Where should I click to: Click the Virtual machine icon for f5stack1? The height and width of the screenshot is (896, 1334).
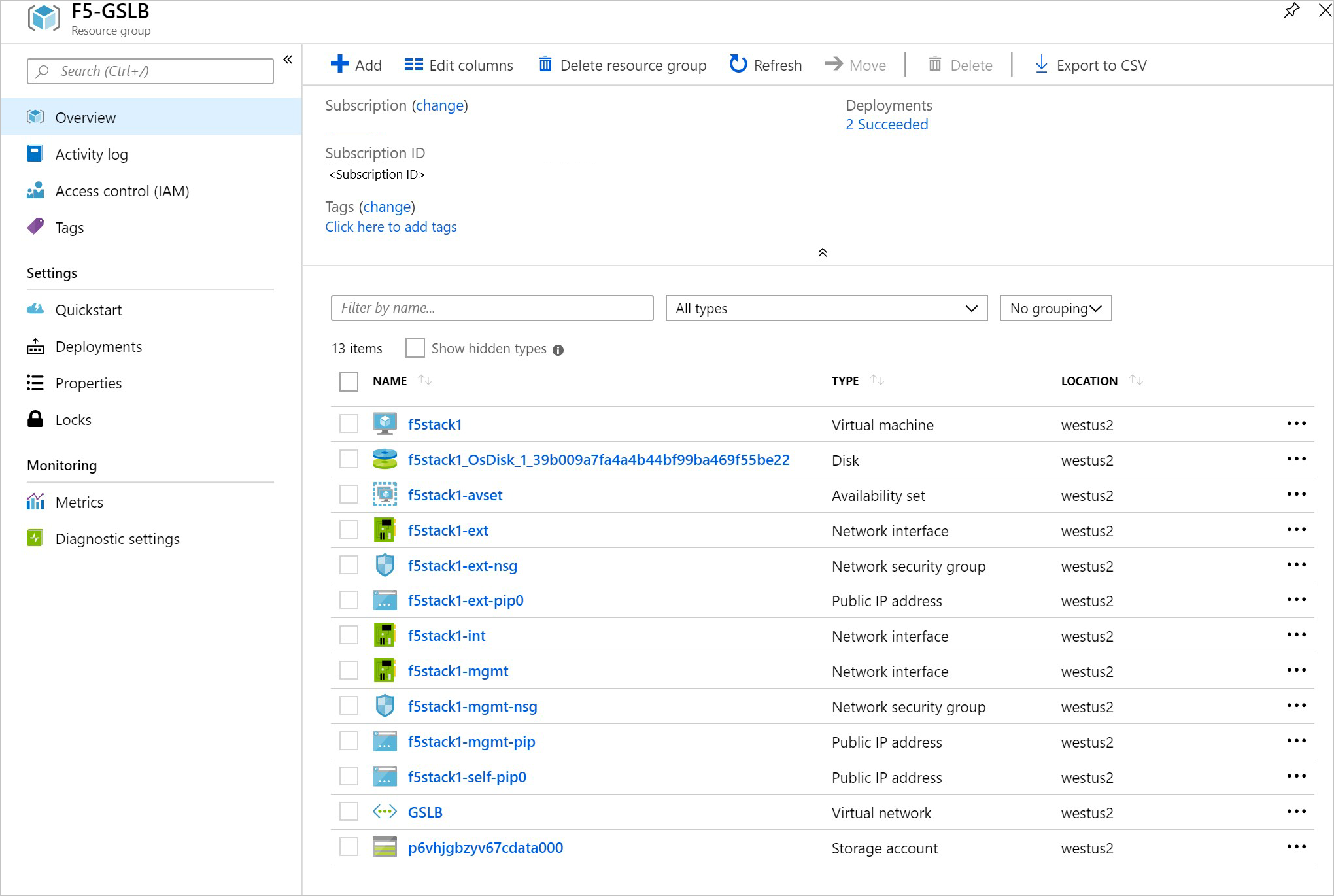point(385,424)
